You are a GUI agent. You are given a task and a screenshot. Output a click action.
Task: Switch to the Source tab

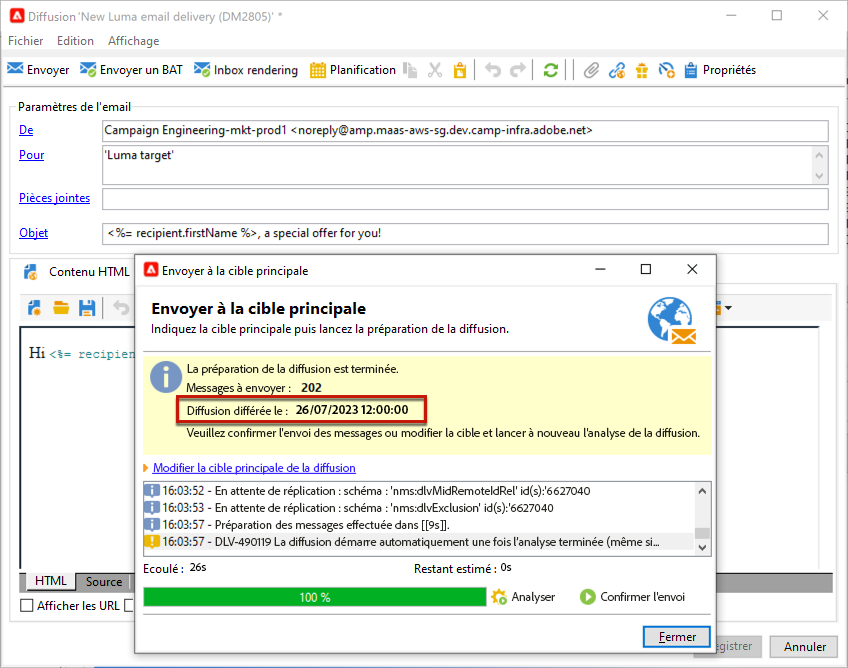tap(104, 582)
